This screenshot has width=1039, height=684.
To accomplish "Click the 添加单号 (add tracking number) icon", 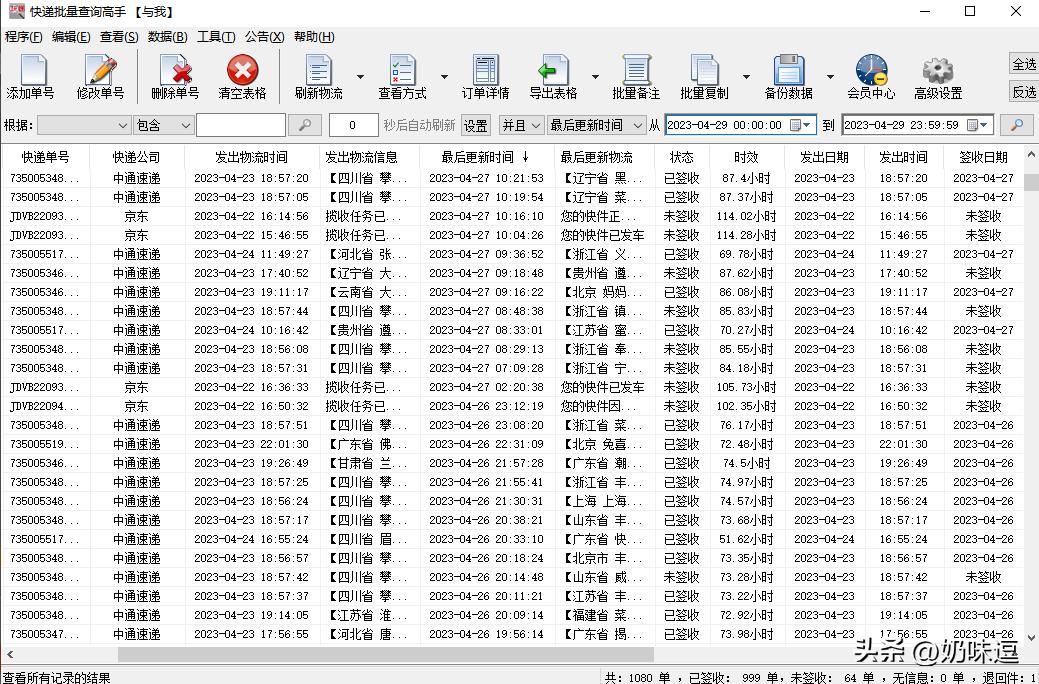I will coord(31,75).
